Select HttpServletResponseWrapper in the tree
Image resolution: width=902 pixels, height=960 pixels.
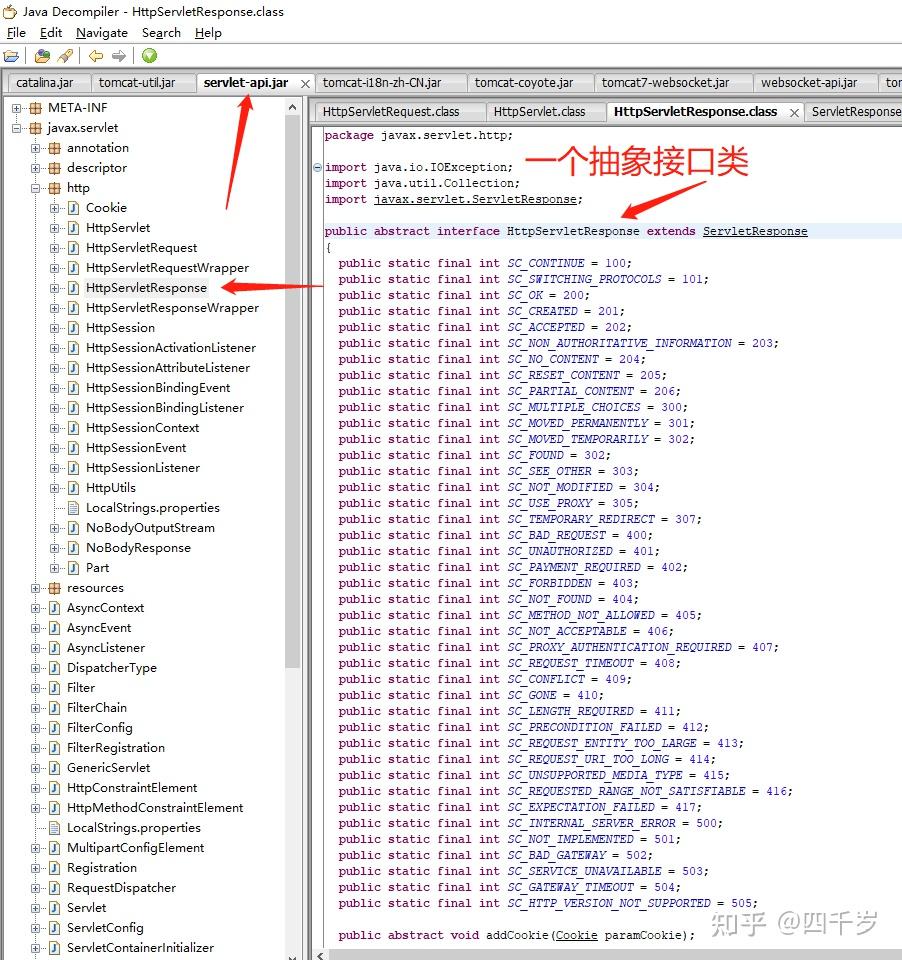[x=172, y=308]
